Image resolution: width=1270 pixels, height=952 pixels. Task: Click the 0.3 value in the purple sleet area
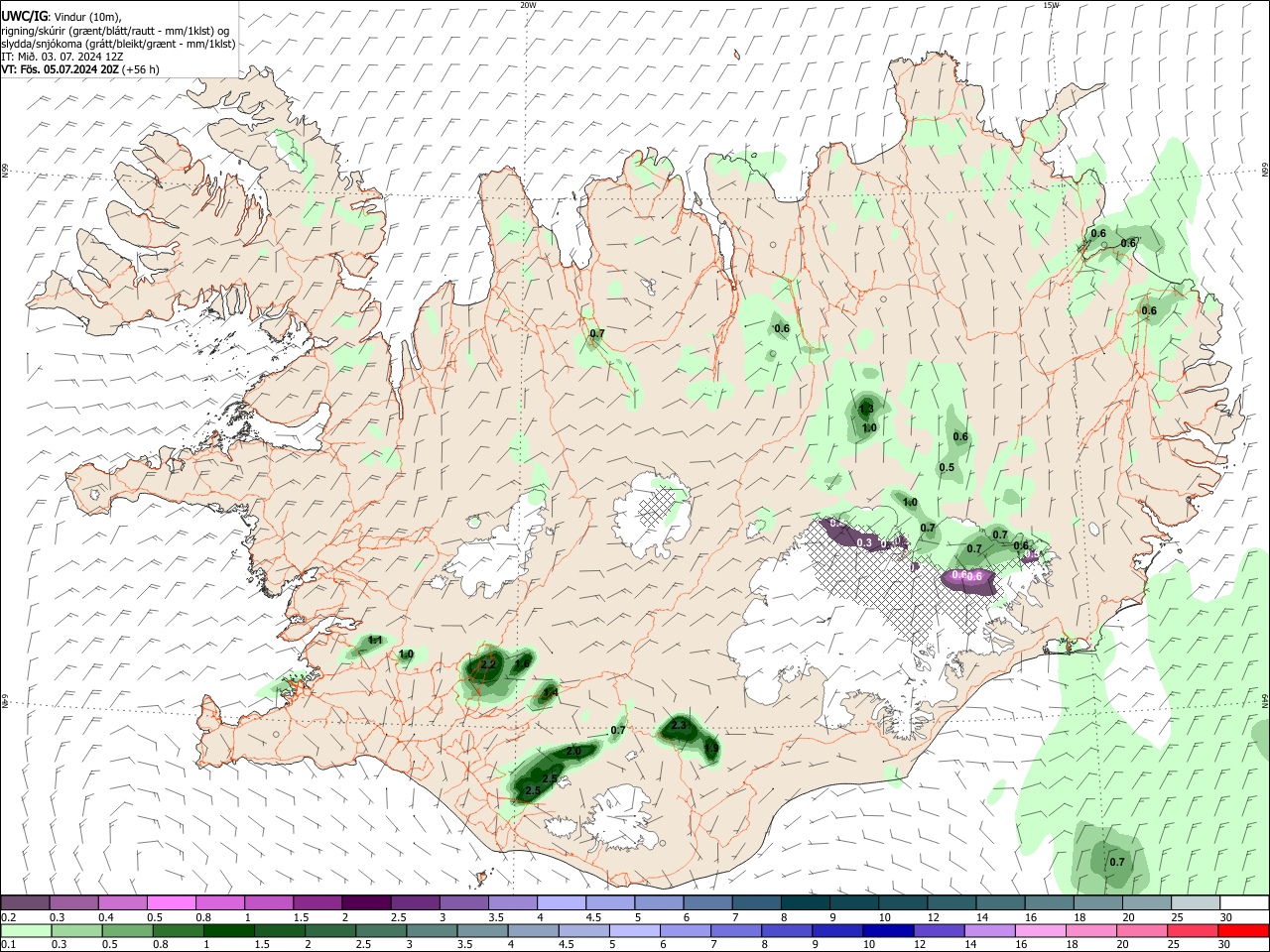(864, 542)
